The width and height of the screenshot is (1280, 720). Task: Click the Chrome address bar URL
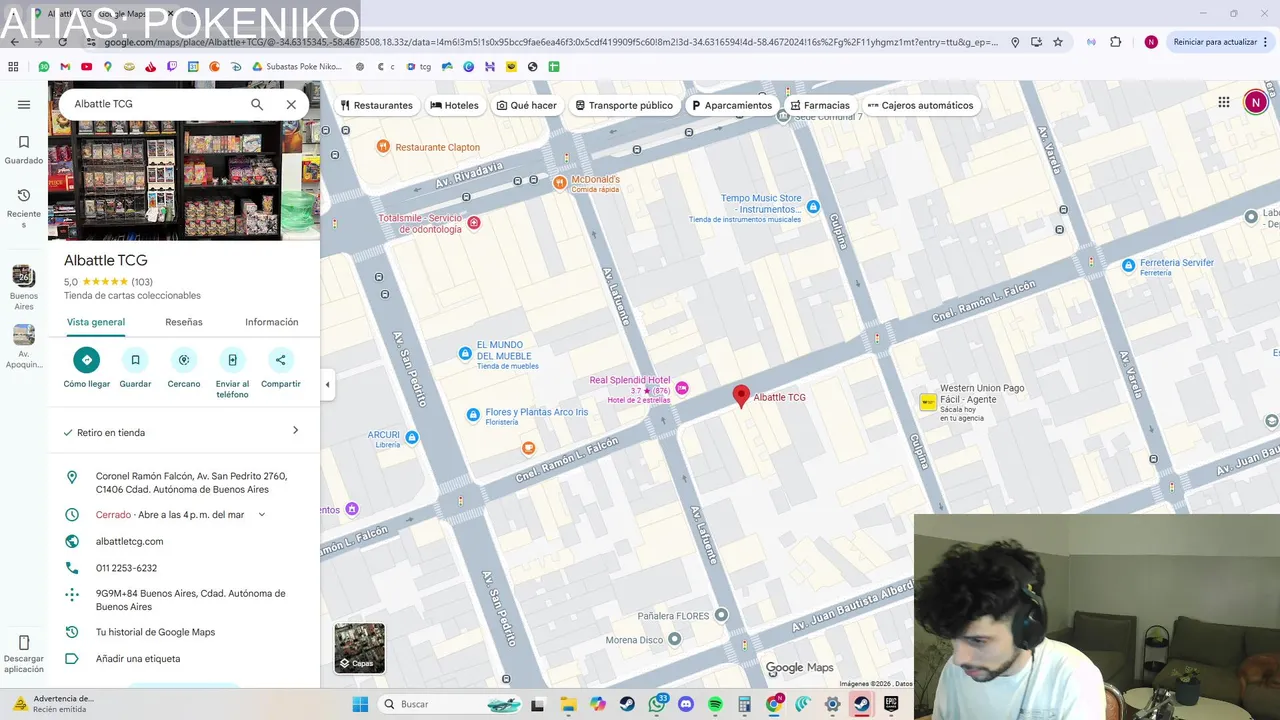[550, 42]
